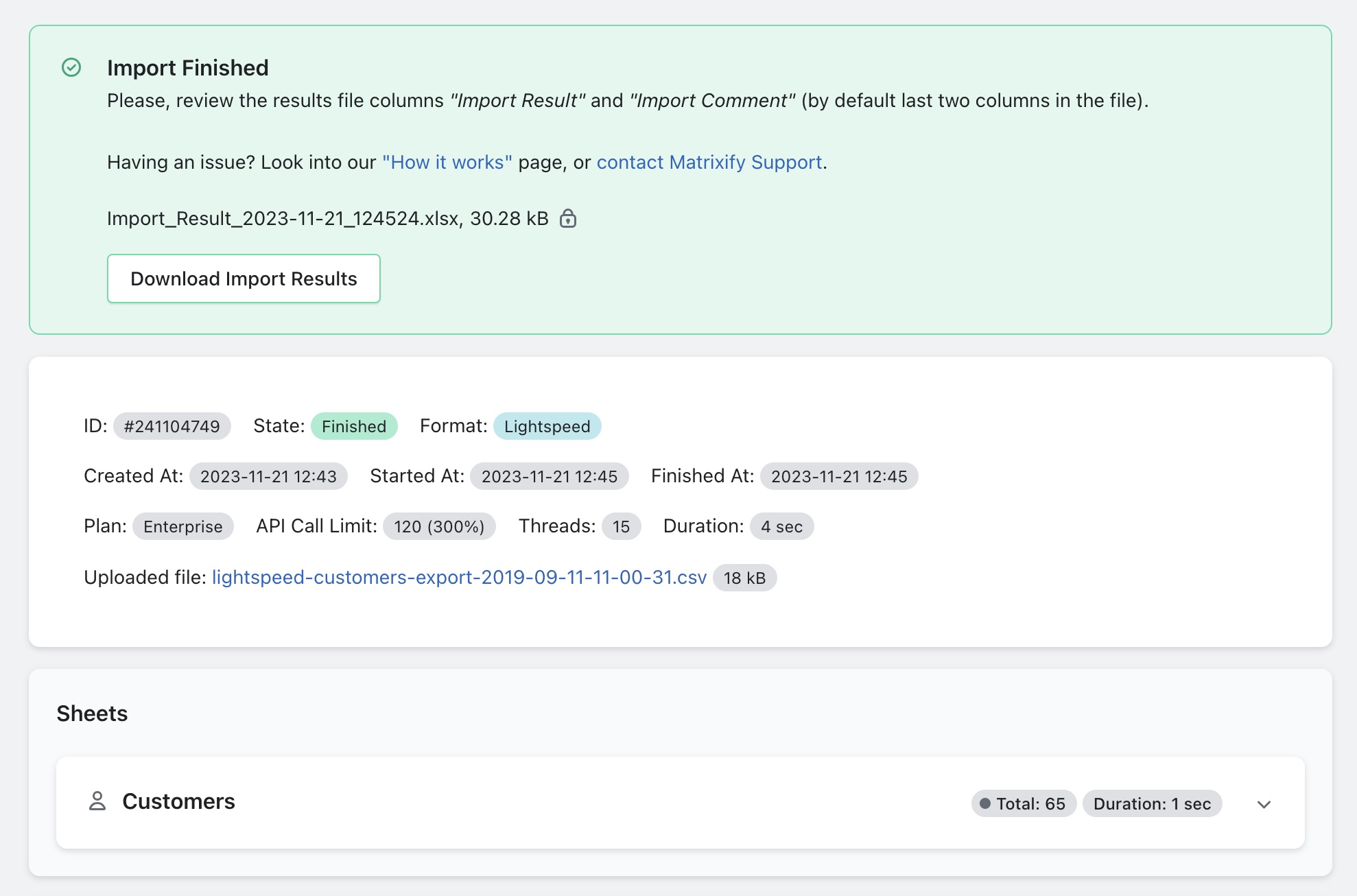This screenshot has width=1357, height=896.
Task: Click the 18 kB file size badge
Action: pyautogui.click(x=744, y=578)
